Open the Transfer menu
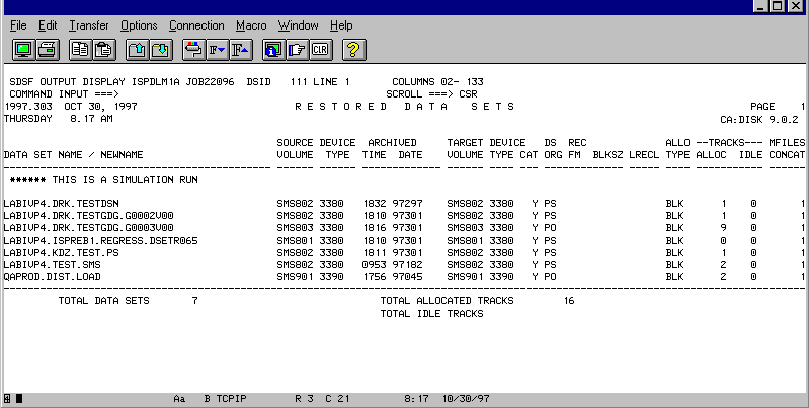This screenshot has height=408, width=809. pyautogui.click(x=89, y=25)
